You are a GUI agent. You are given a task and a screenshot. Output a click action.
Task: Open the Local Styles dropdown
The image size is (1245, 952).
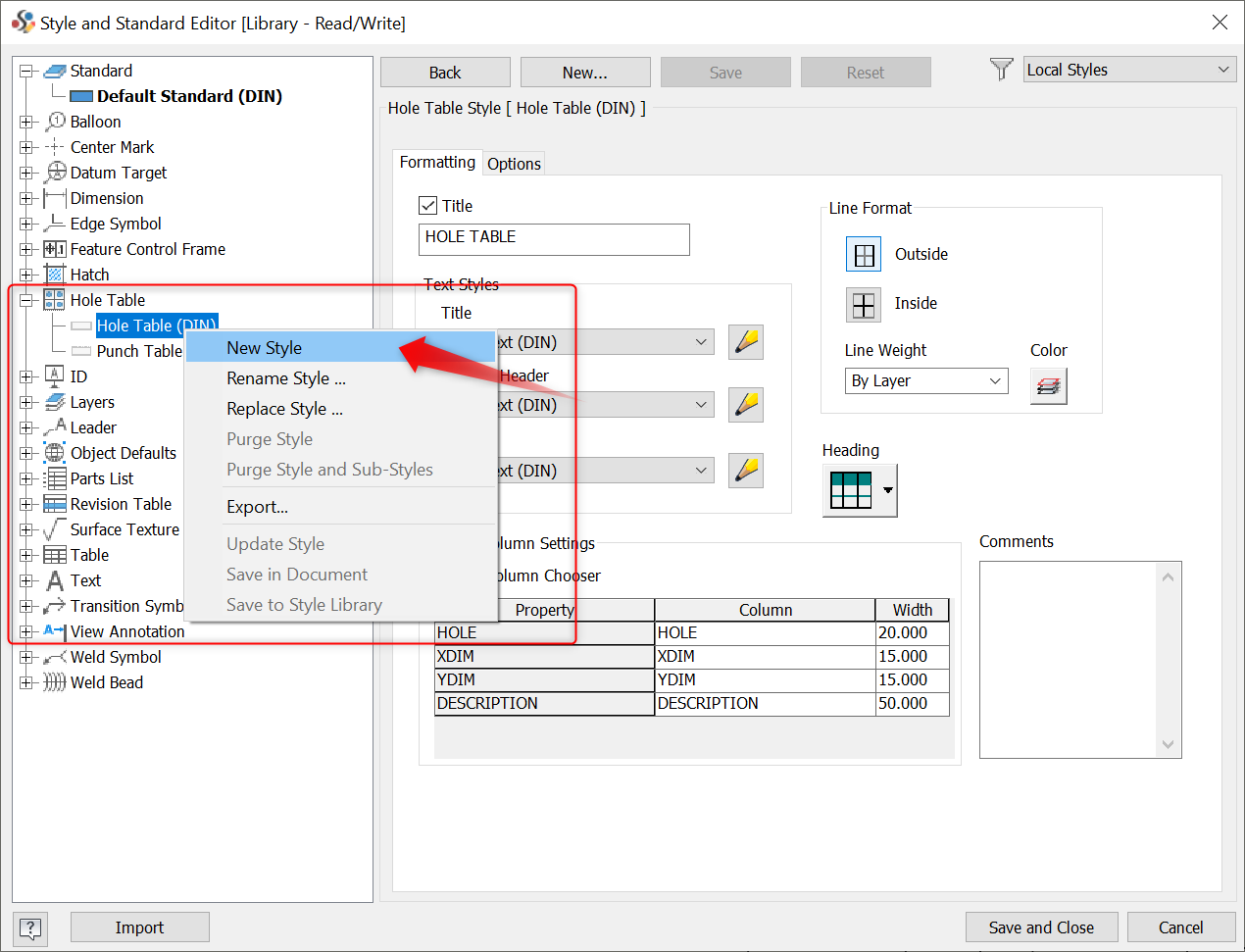point(1128,69)
